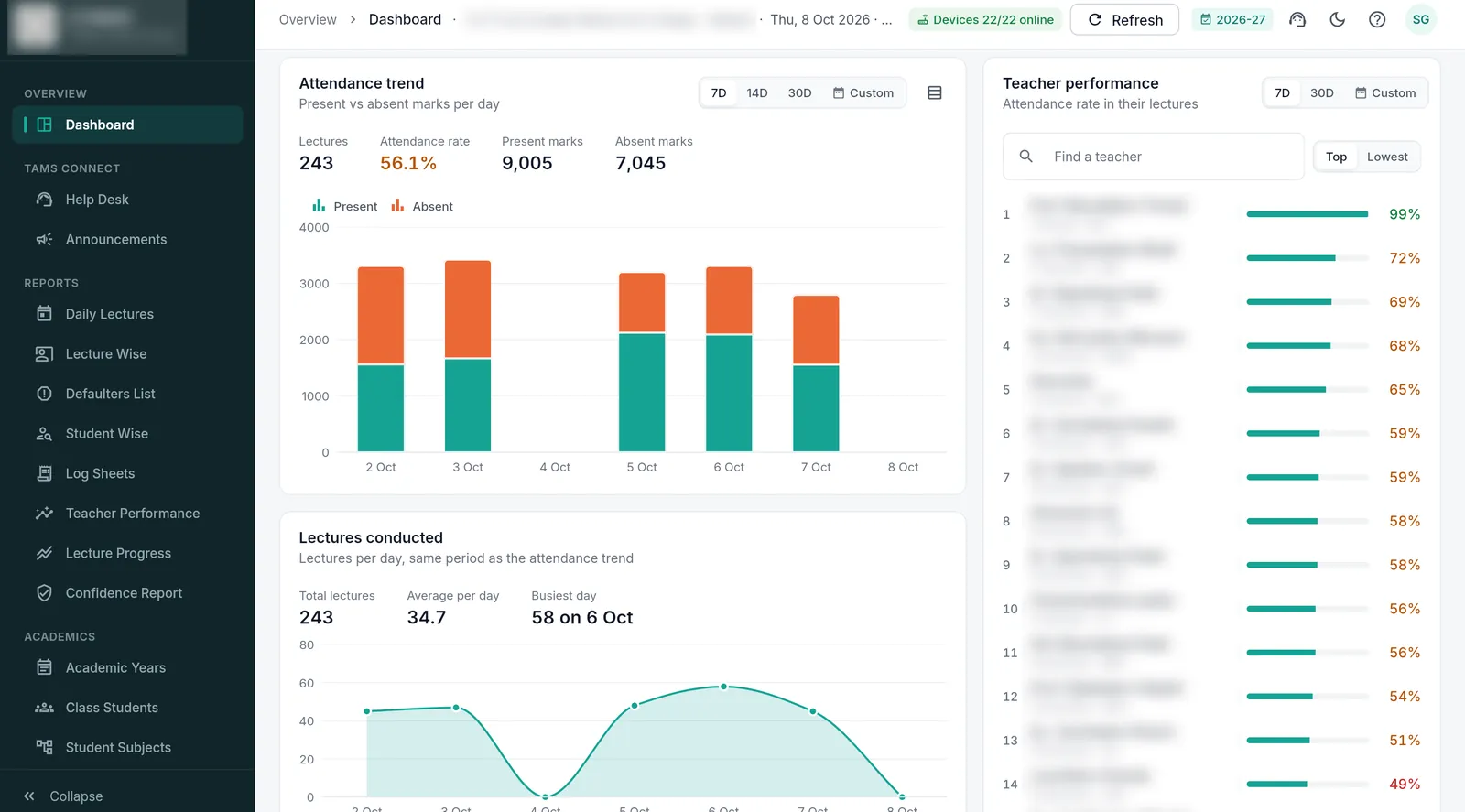The height and width of the screenshot is (812, 1465).
Task: Open Announcements megaphone icon
Action: (44, 240)
